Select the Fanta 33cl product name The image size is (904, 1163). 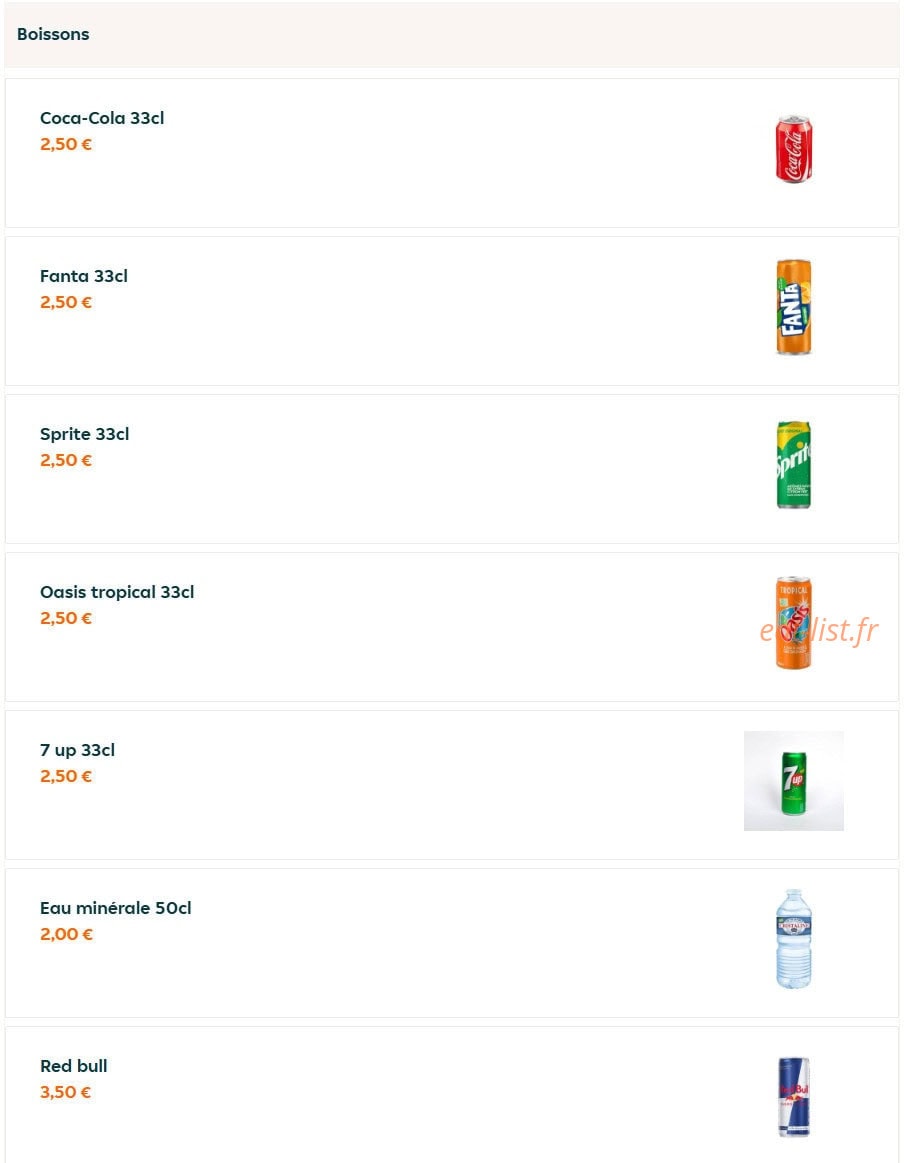pos(84,276)
